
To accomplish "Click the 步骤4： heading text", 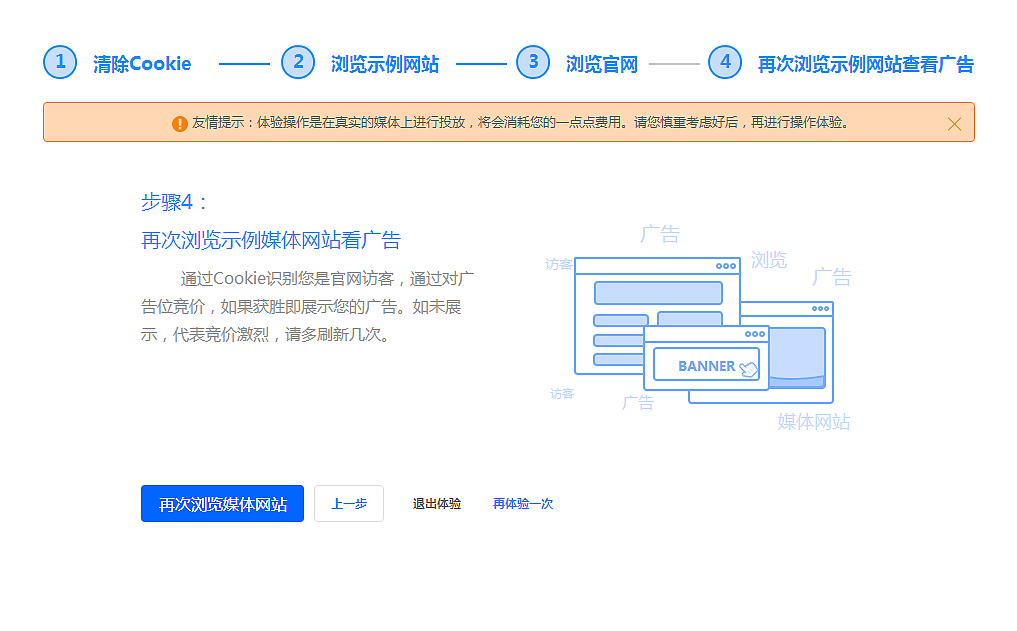I will click(x=175, y=202).
